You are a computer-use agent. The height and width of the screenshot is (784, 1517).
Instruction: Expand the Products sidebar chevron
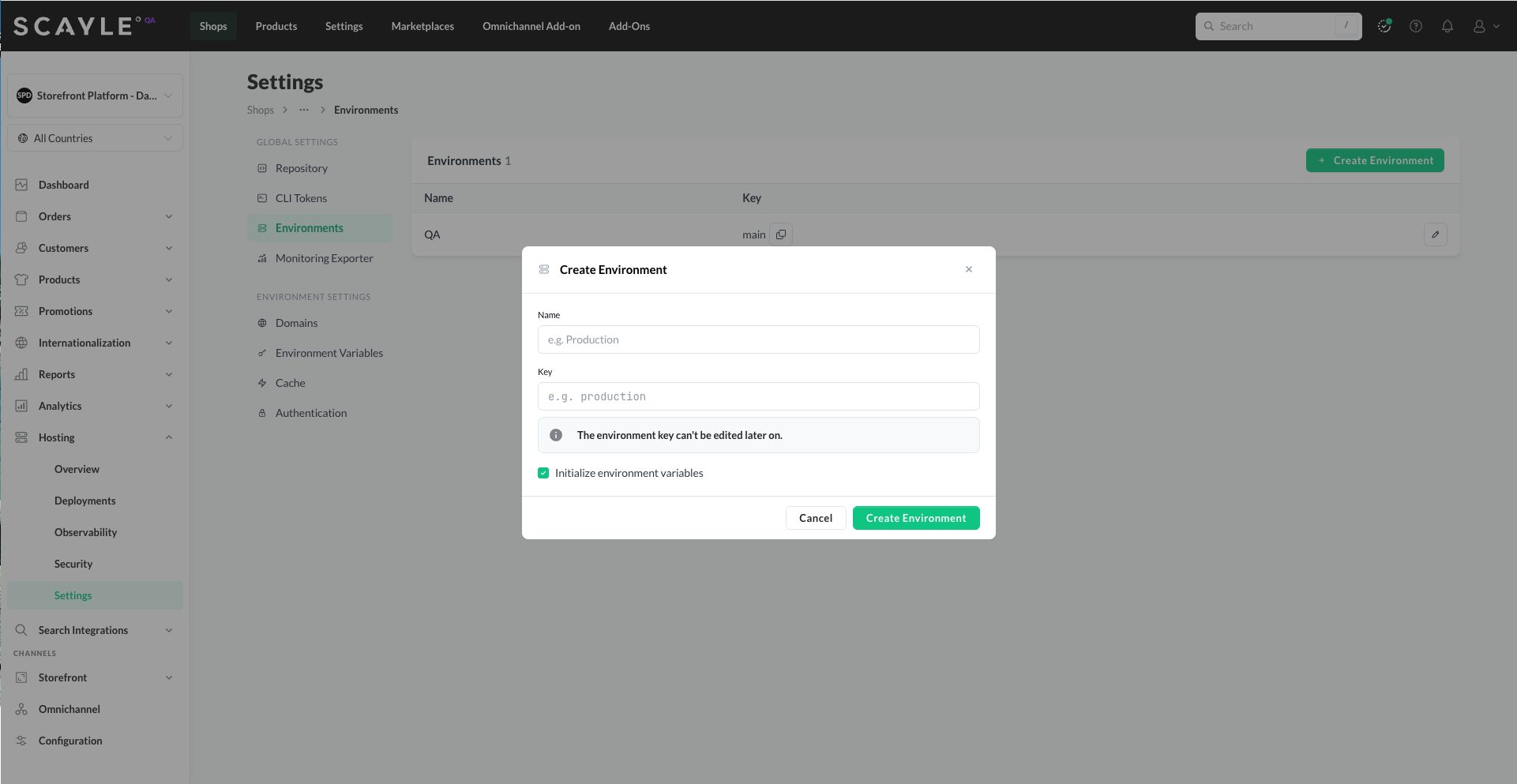(x=169, y=279)
